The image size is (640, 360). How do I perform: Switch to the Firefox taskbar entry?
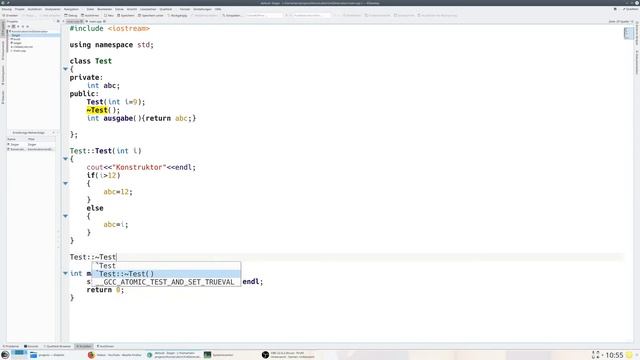[x=115, y=355]
